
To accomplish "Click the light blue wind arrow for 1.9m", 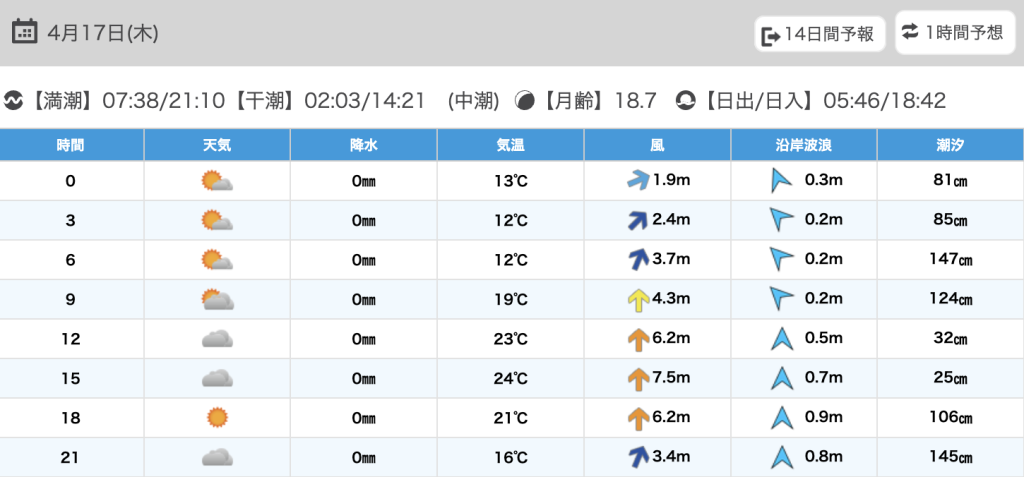I will pyautogui.click(x=636, y=181).
